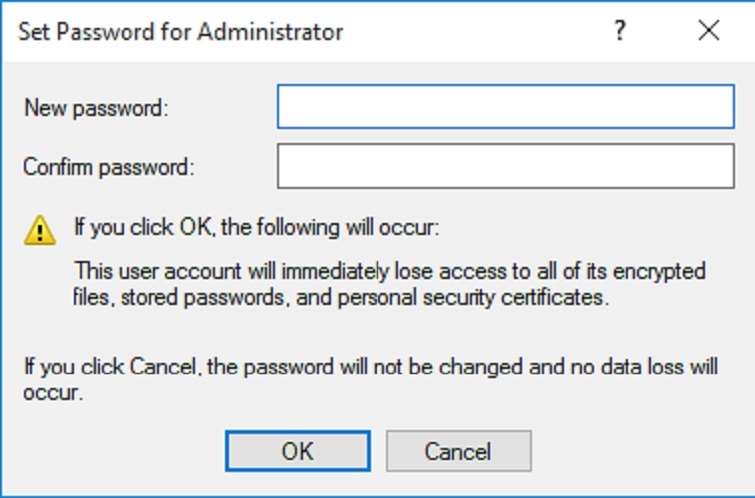Viewport: 755px width, 498px height.
Task: Click the "New password:" label
Action: 96,108
